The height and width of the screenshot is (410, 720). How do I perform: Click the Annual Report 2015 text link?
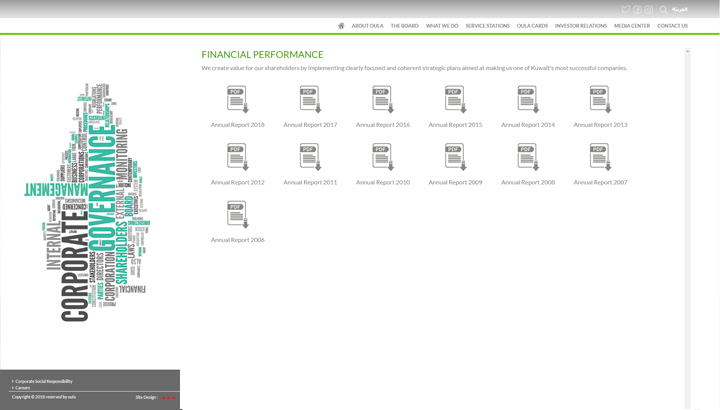click(x=456, y=124)
